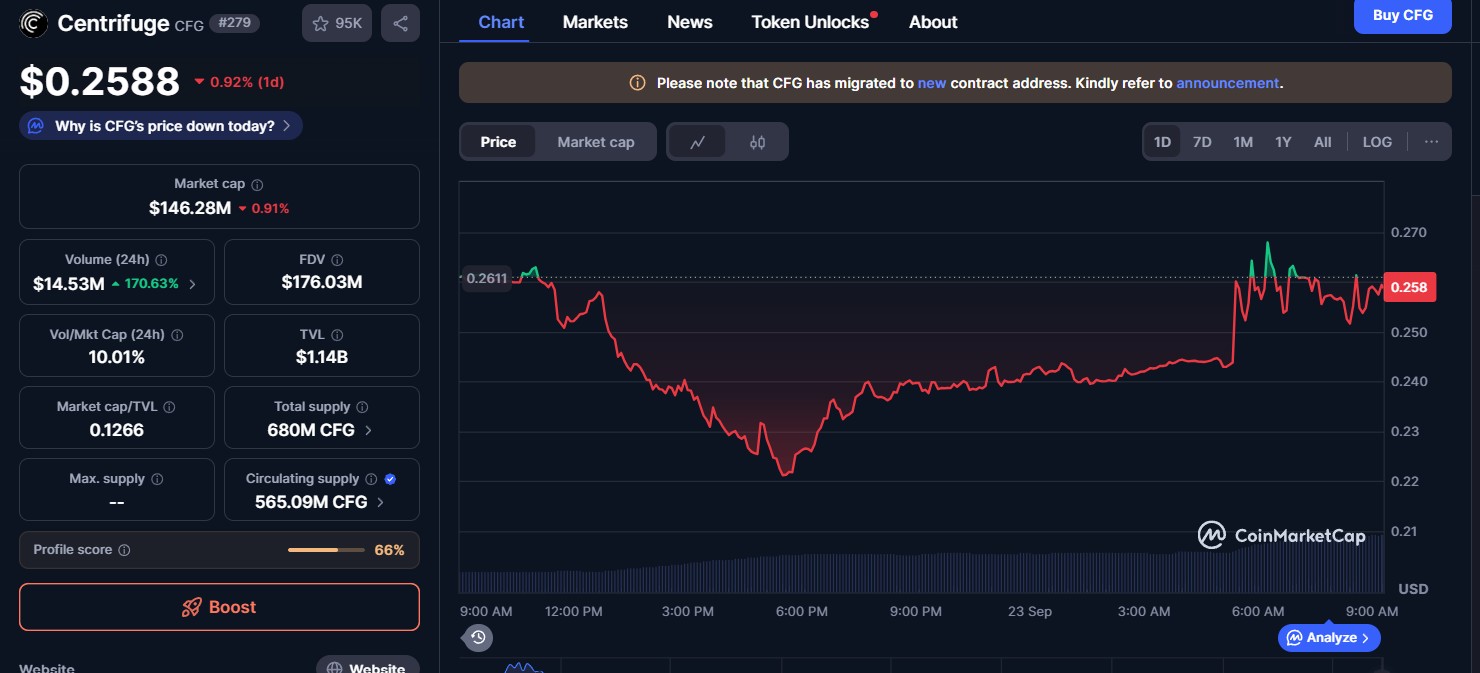Image resolution: width=1480 pixels, height=673 pixels.
Task: Click the Boost button
Action: [219, 607]
